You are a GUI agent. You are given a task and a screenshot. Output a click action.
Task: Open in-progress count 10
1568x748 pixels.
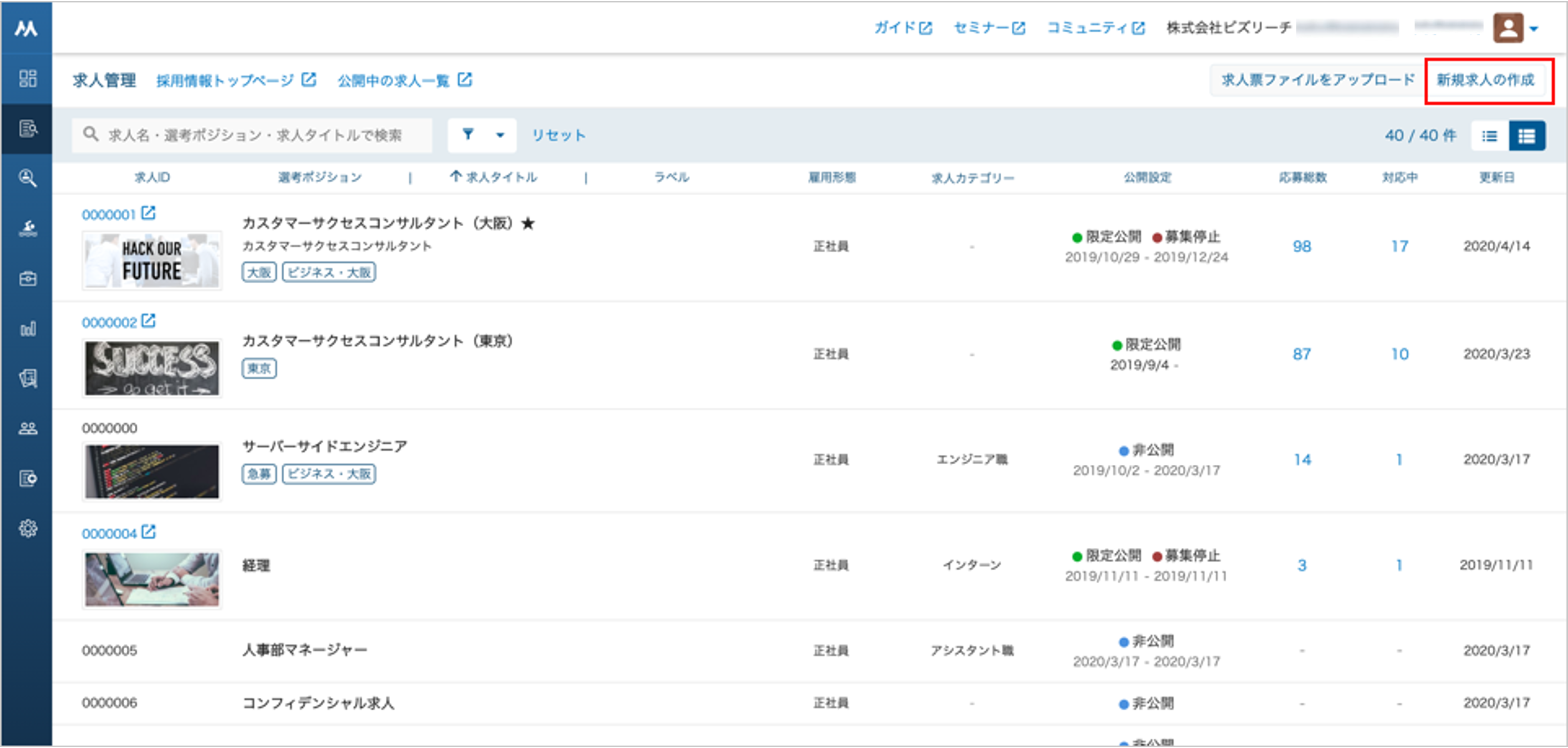pos(1399,354)
